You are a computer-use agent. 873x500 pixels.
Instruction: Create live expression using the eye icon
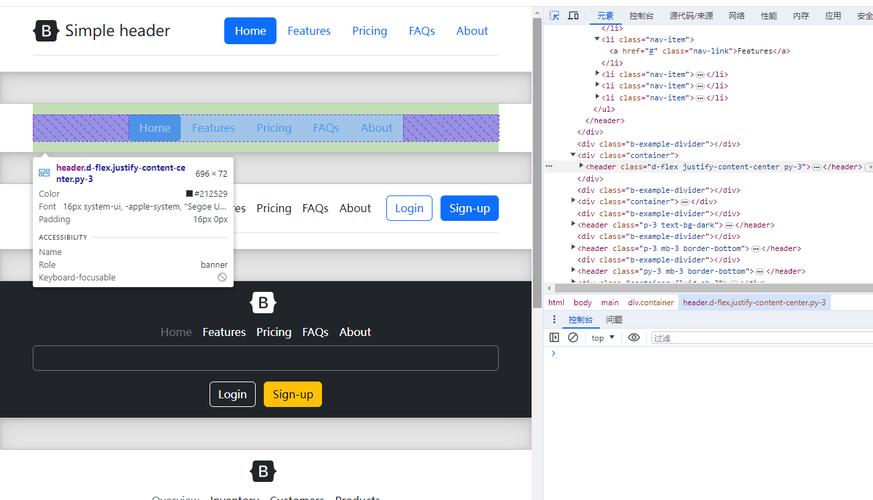[x=634, y=337]
